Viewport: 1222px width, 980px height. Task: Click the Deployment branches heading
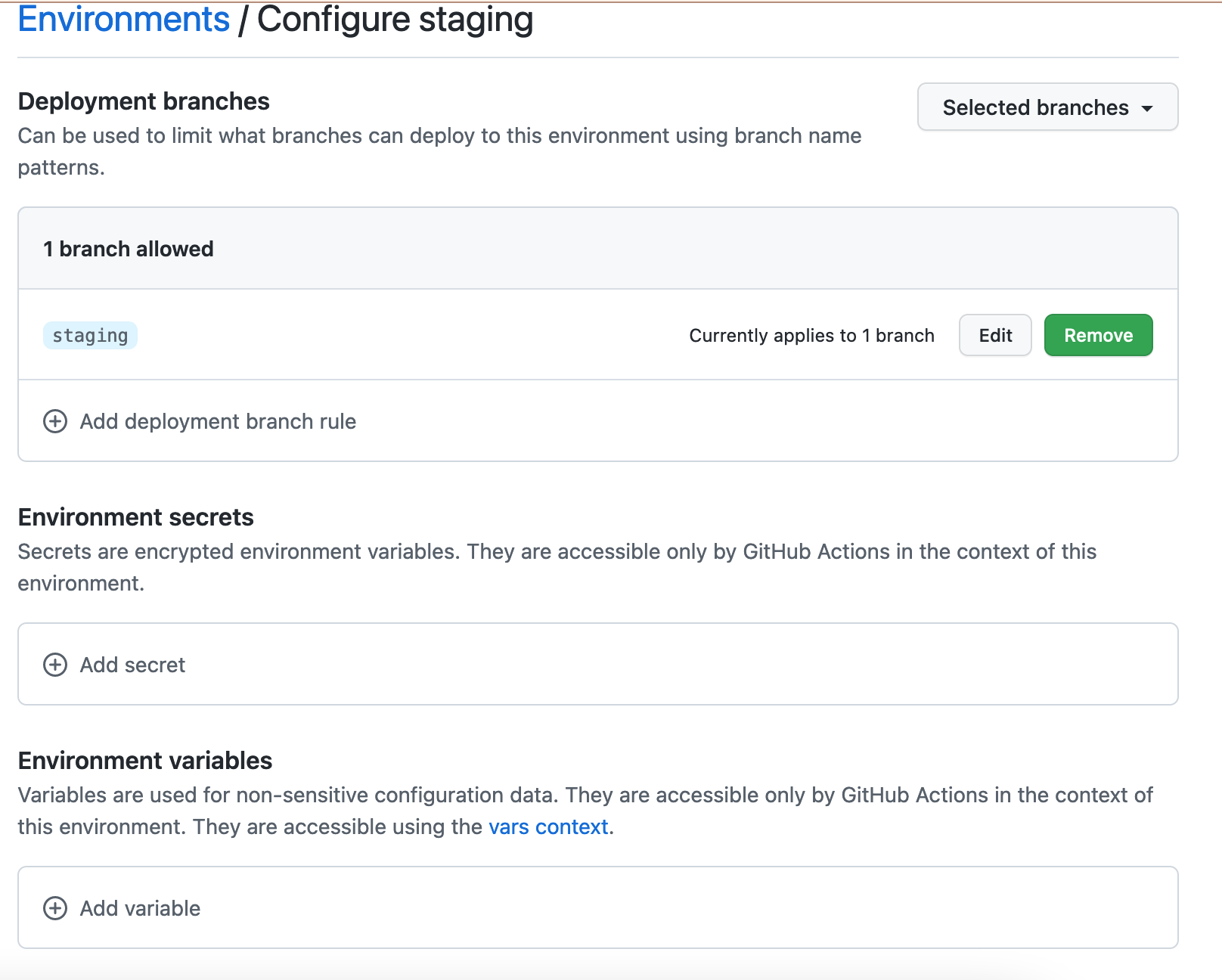144,101
